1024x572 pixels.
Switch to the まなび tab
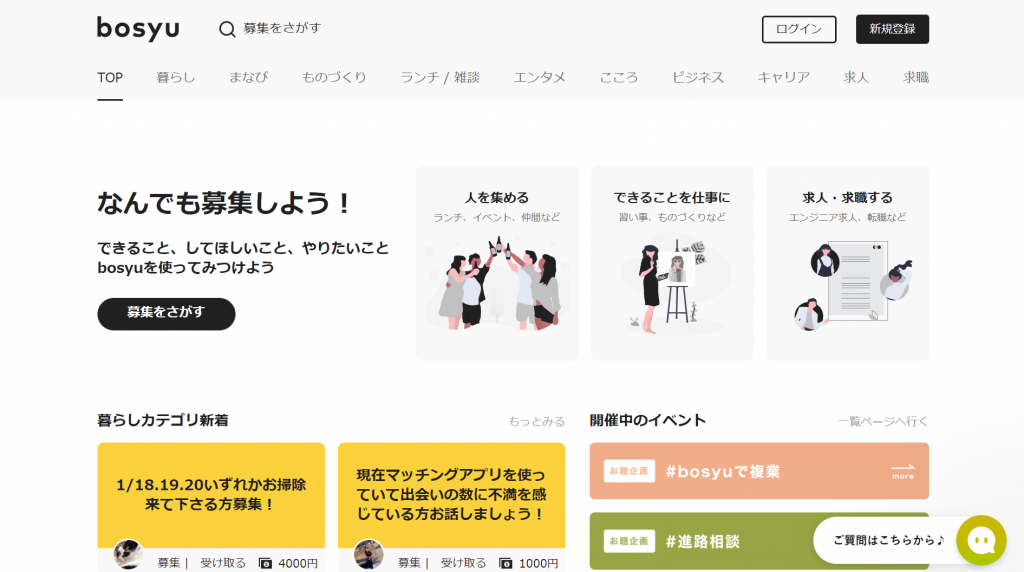pos(248,78)
